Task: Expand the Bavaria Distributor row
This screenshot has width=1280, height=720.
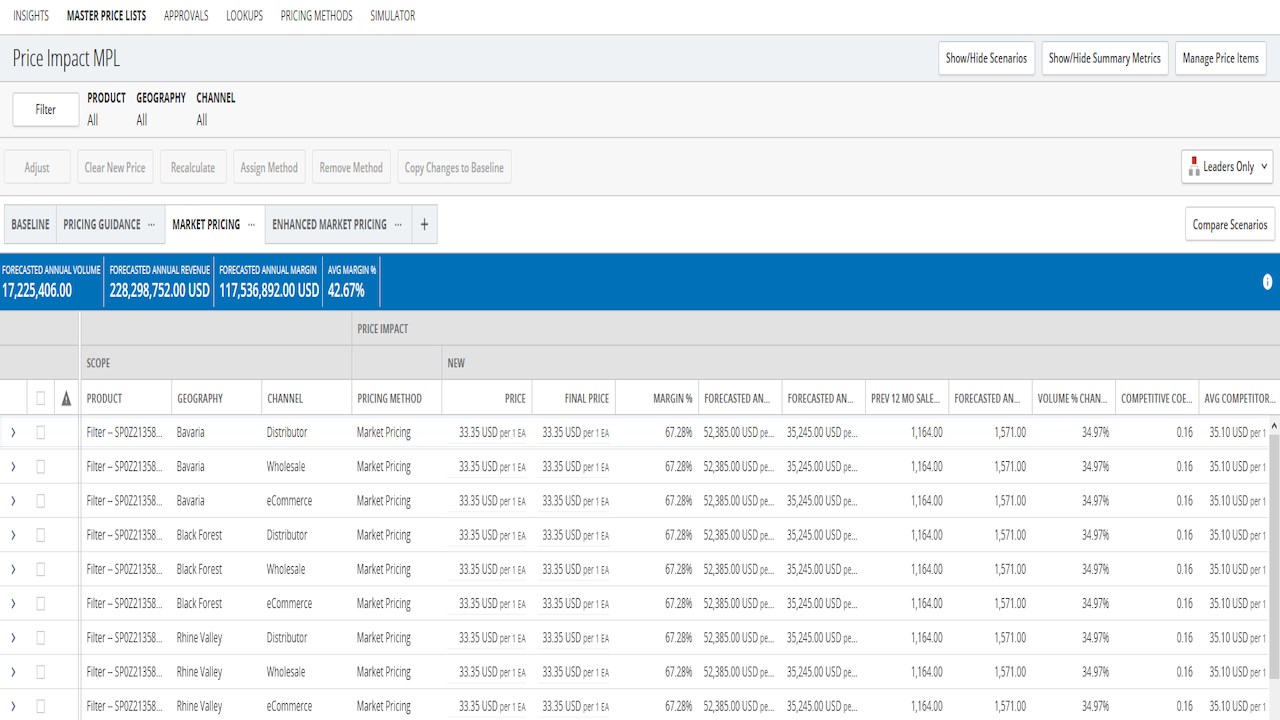Action: pos(13,433)
